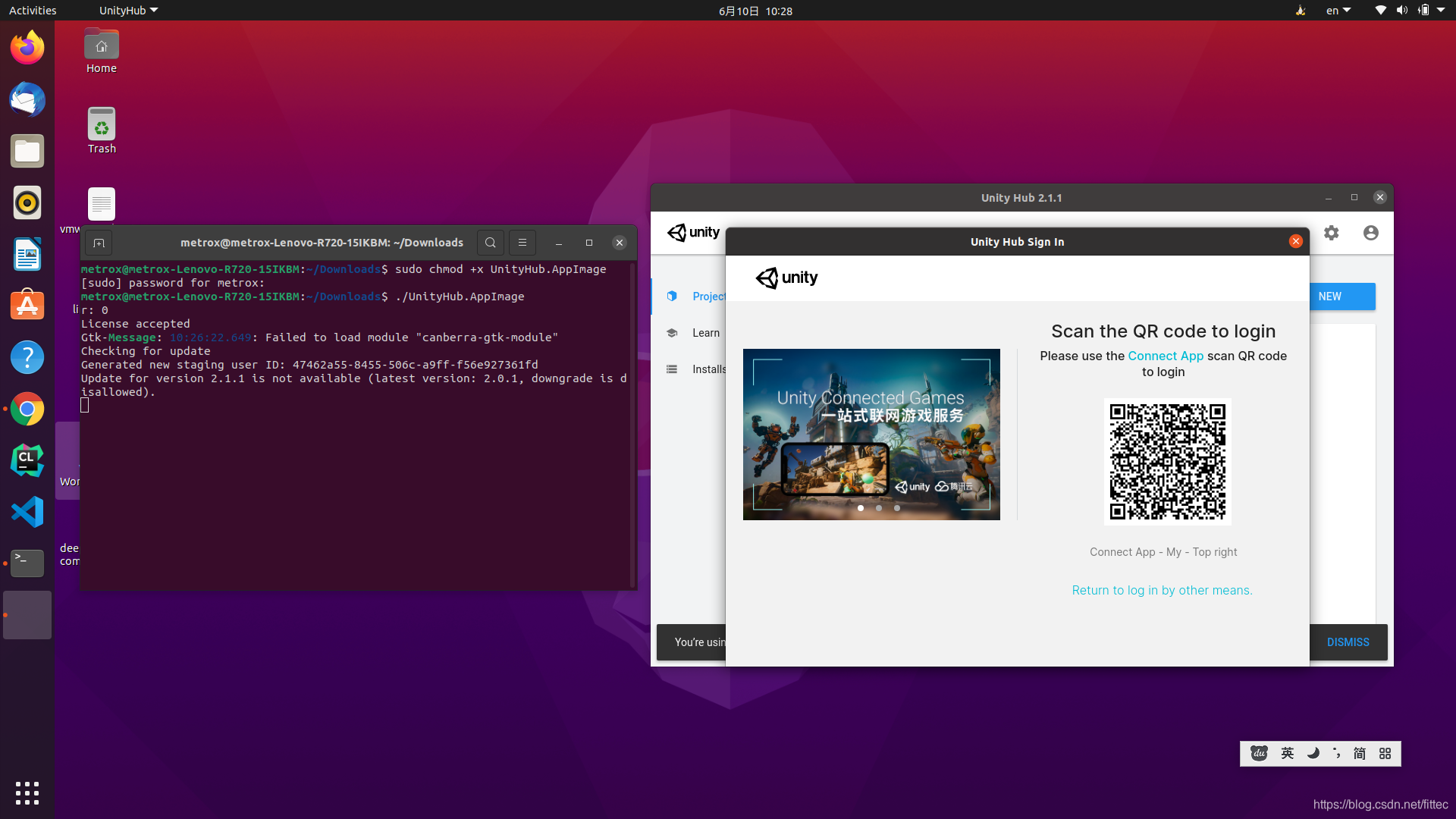
Task: Click the volume icon in top bar
Action: (x=1401, y=11)
